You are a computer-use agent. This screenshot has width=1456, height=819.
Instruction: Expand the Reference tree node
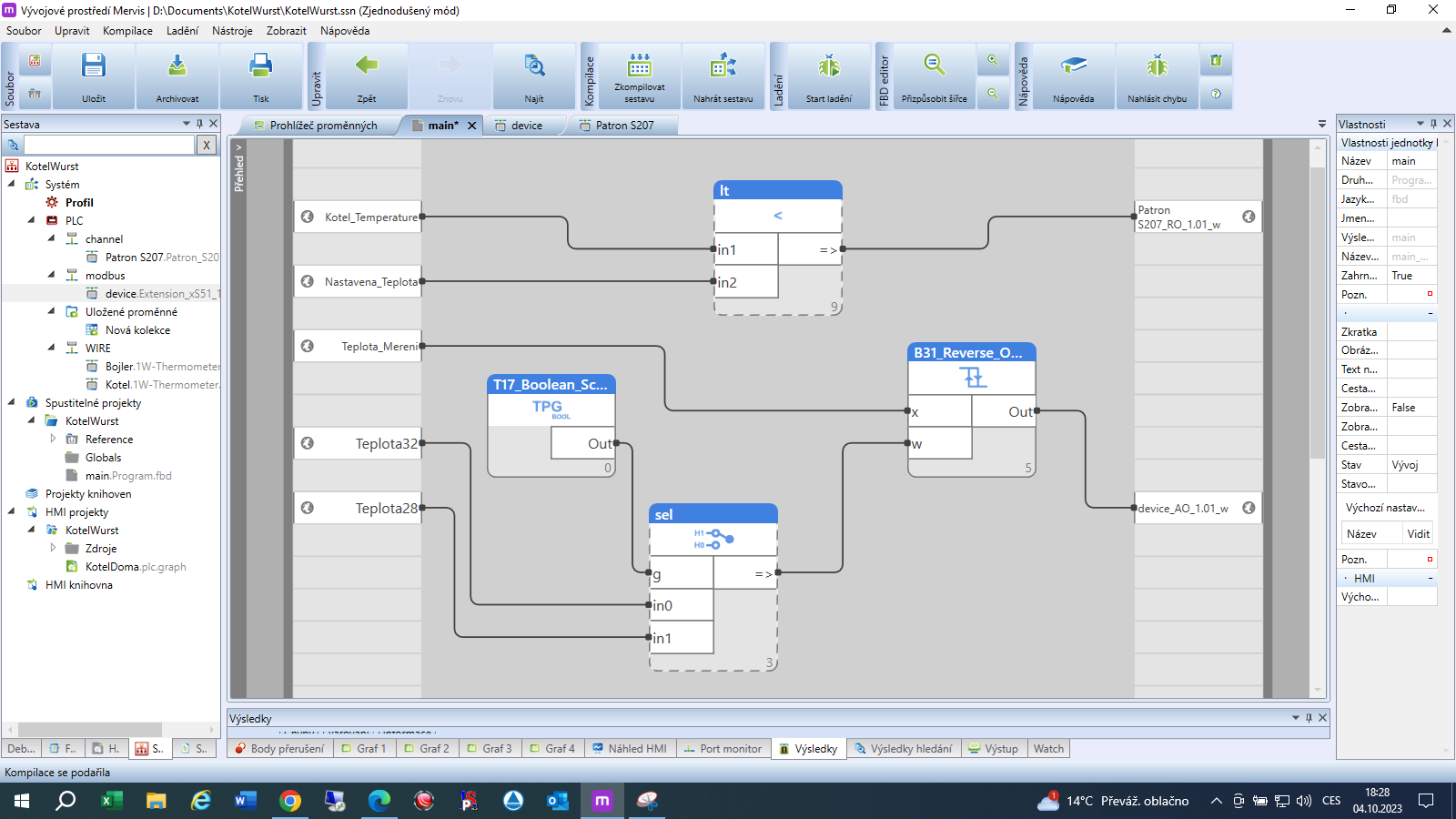pyautogui.click(x=53, y=439)
